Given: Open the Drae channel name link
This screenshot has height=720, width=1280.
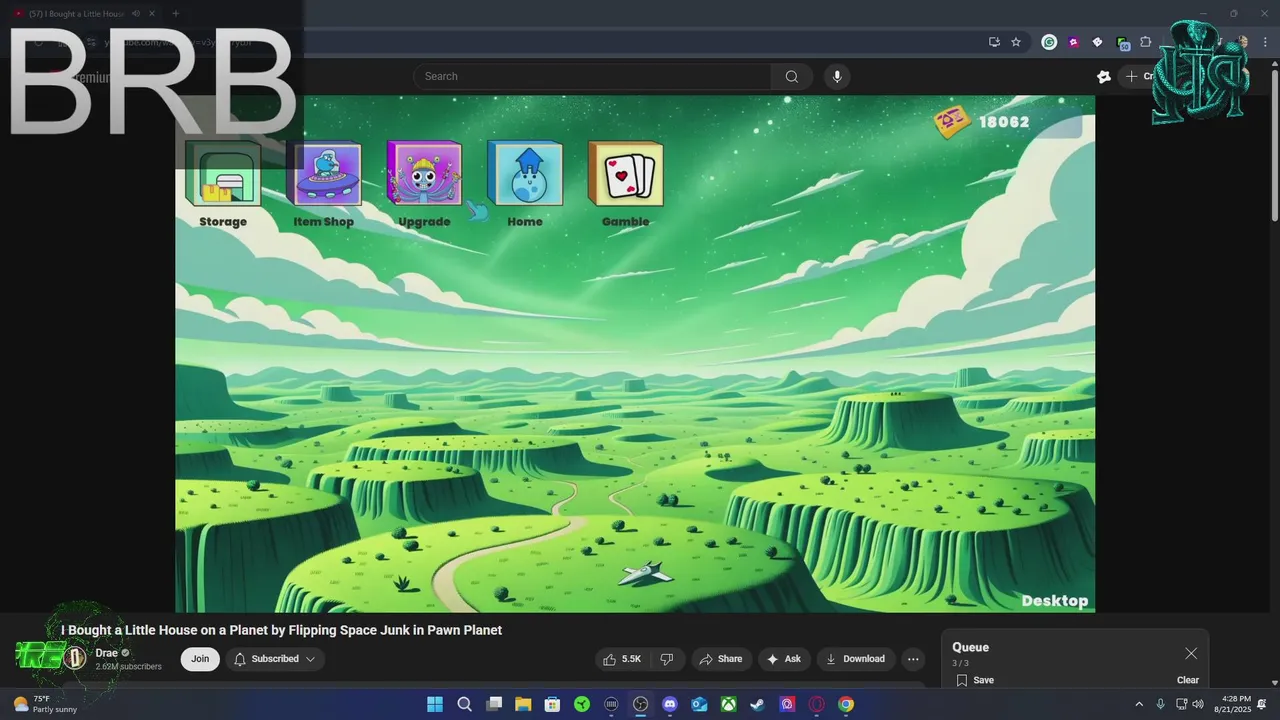Looking at the screenshot, I should [107, 653].
